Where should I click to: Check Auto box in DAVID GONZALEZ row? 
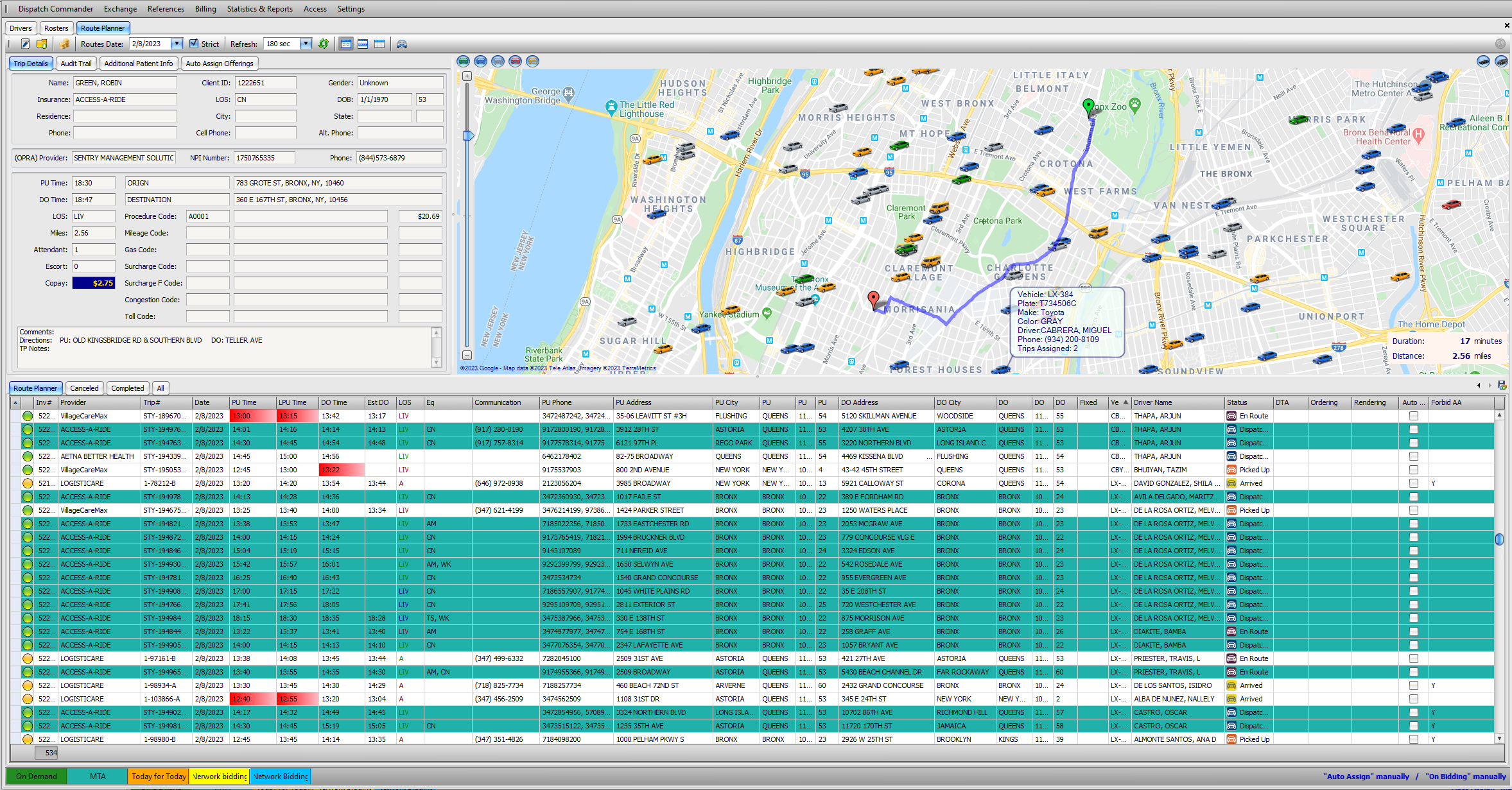point(1413,483)
